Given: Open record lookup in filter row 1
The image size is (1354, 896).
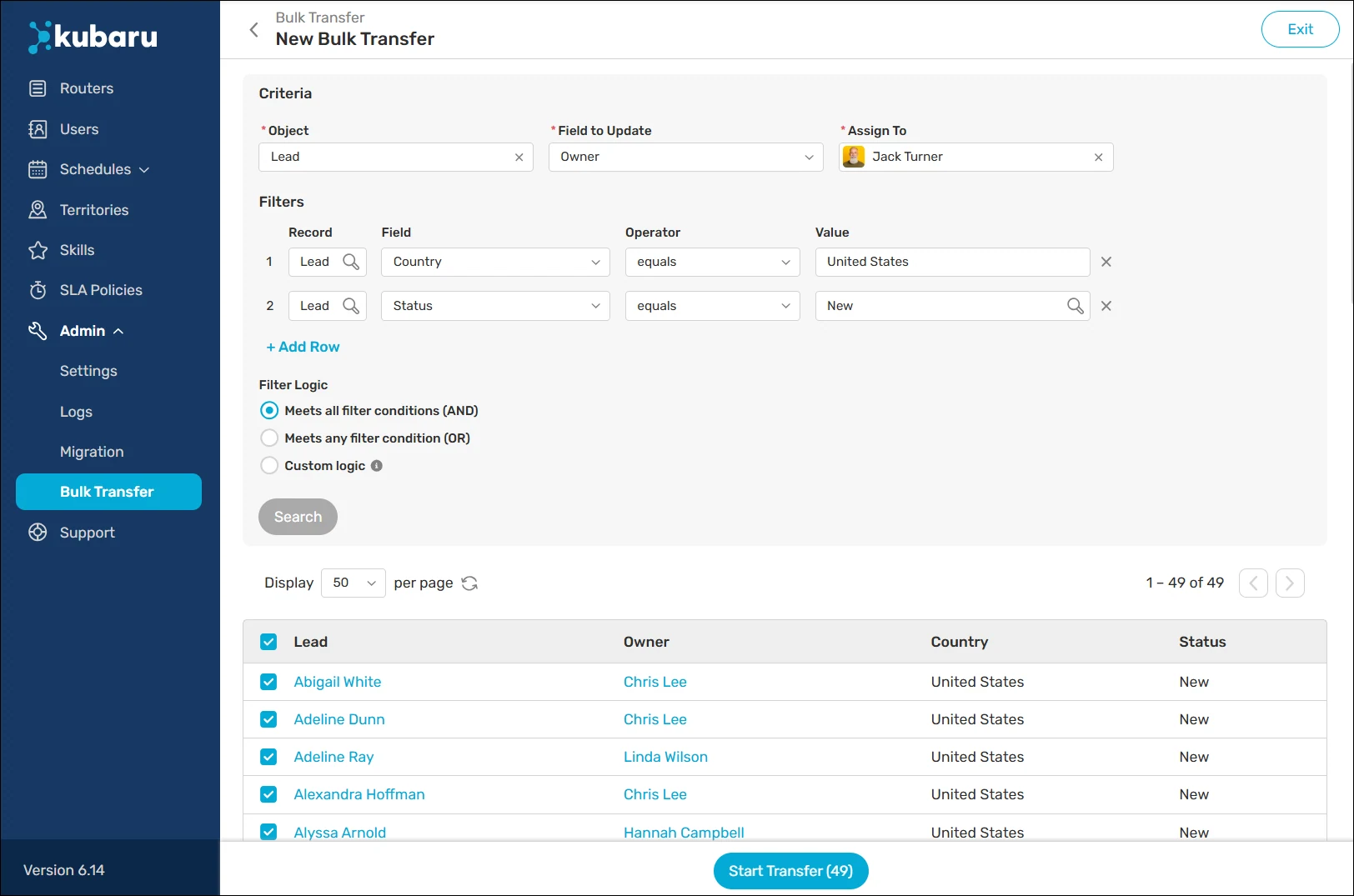Looking at the screenshot, I should tap(351, 262).
